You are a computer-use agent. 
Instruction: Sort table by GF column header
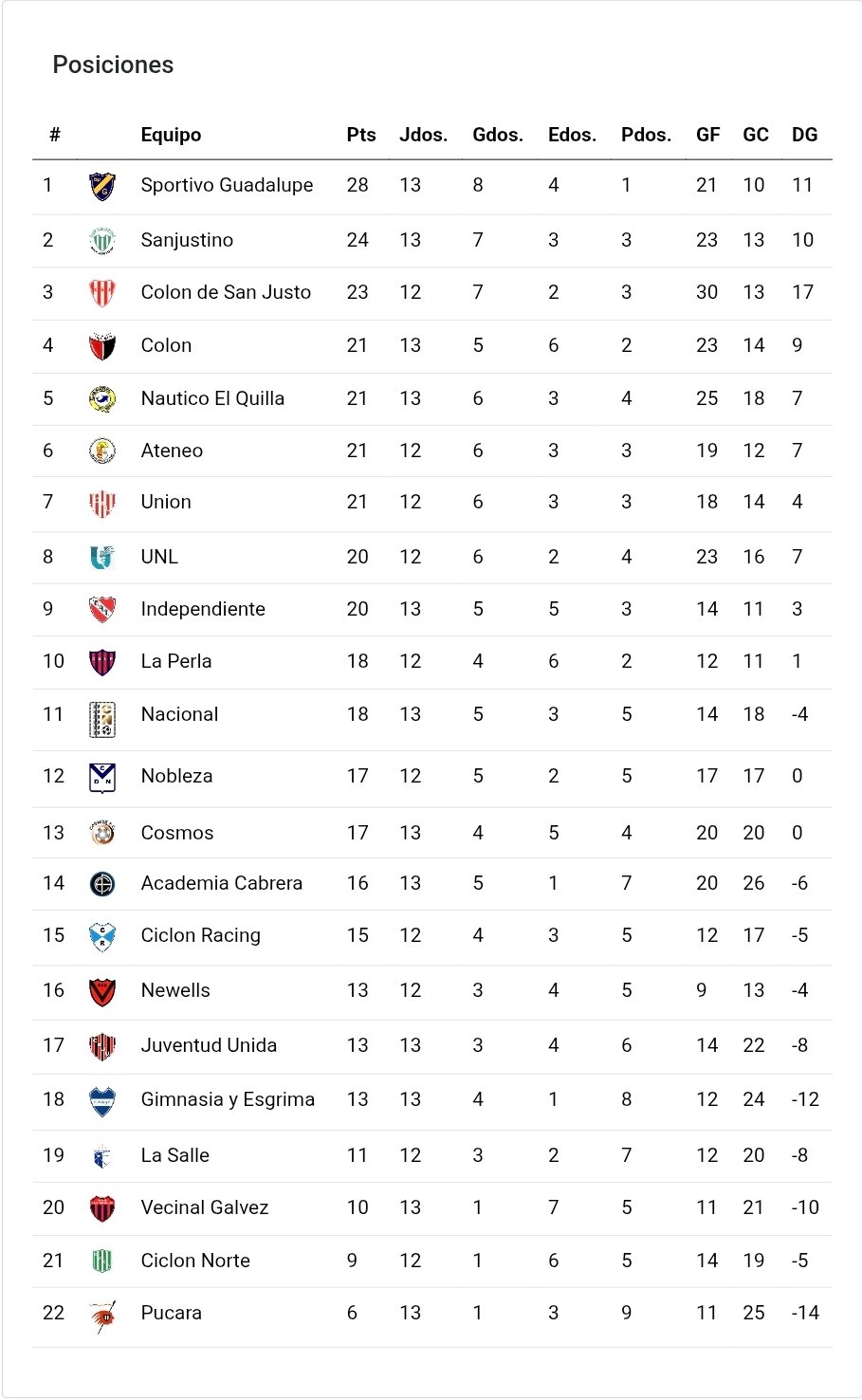[708, 135]
